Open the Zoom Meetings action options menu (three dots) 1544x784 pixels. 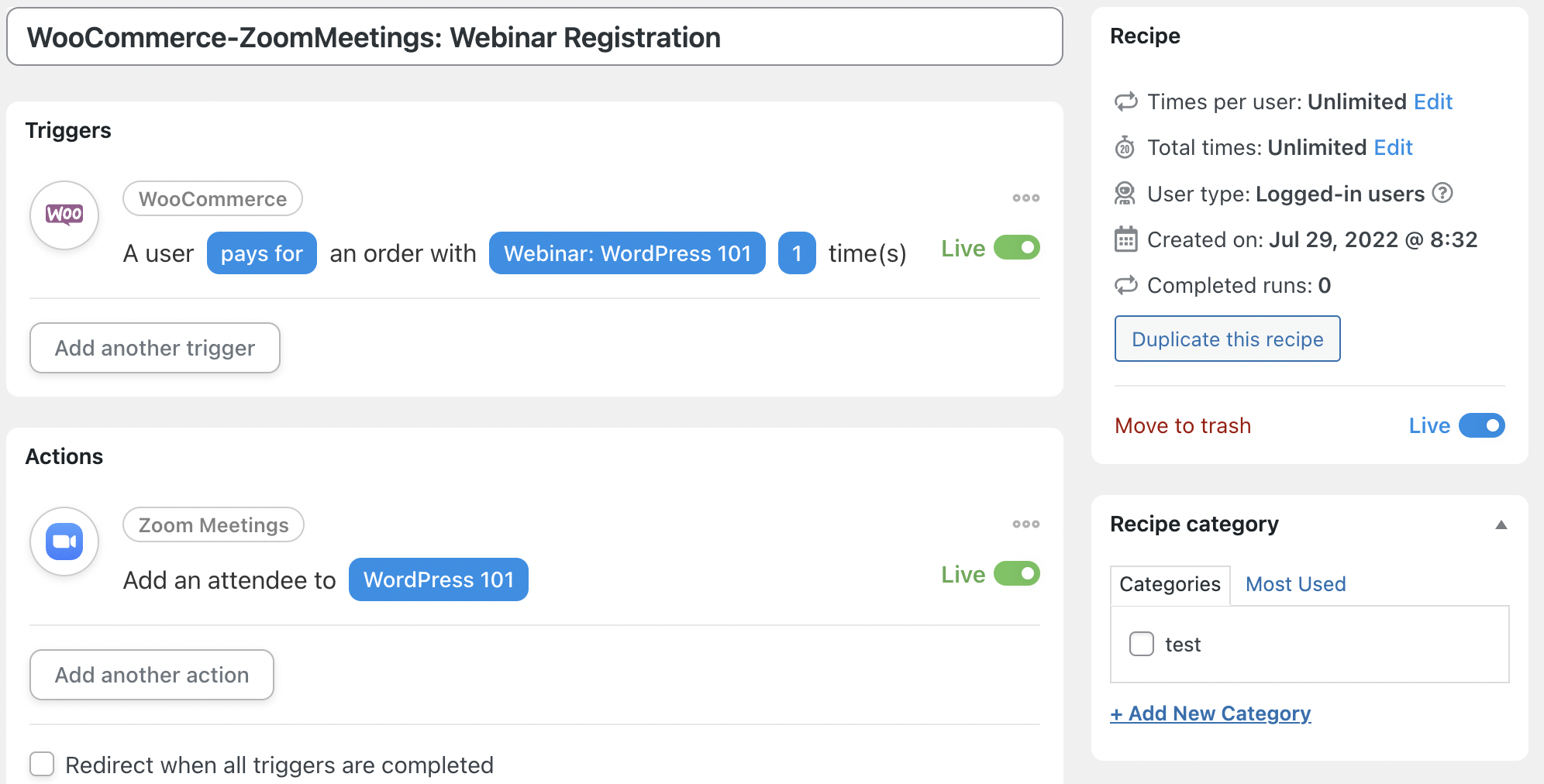[1025, 524]
